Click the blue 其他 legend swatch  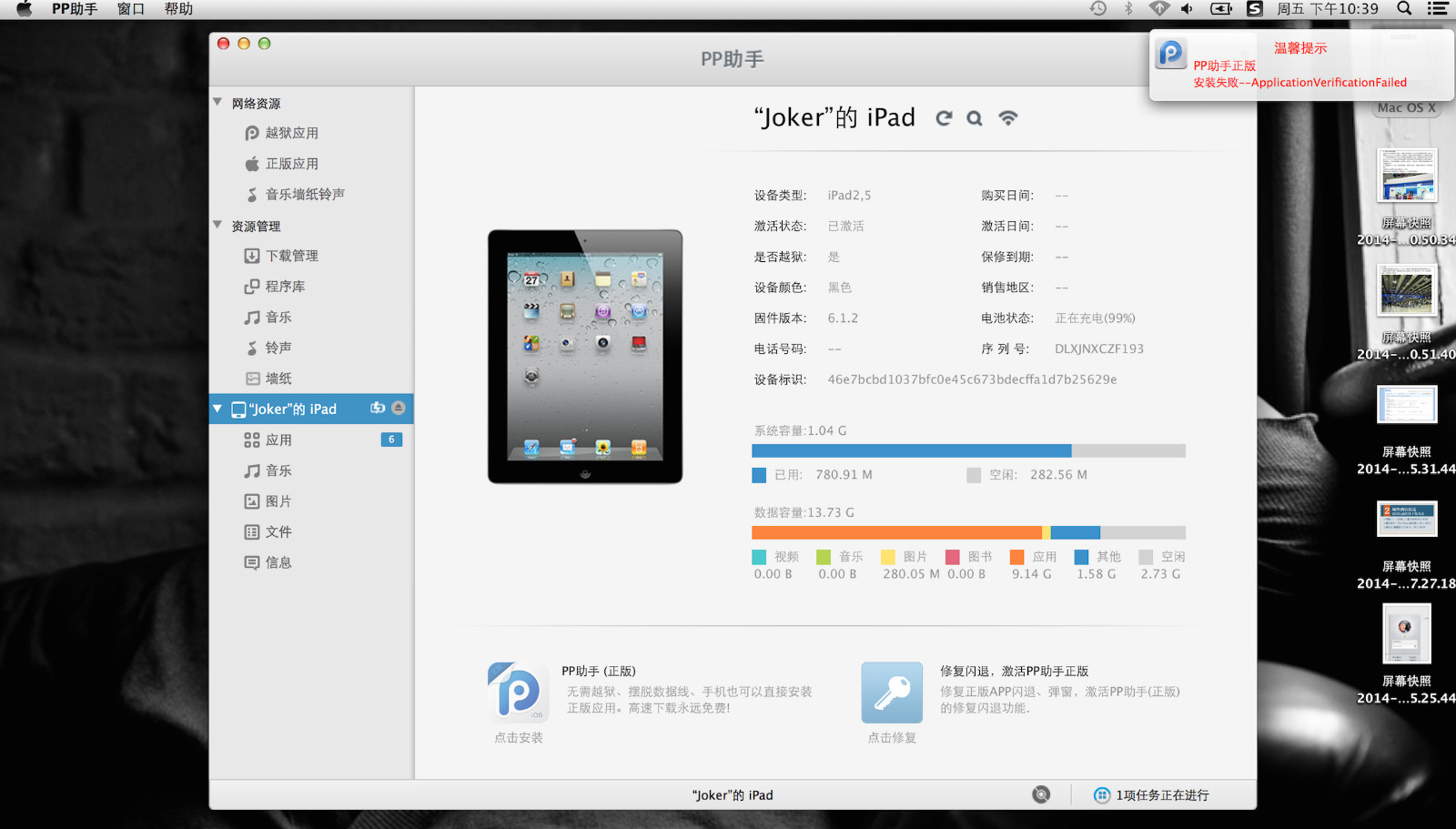1081,557
